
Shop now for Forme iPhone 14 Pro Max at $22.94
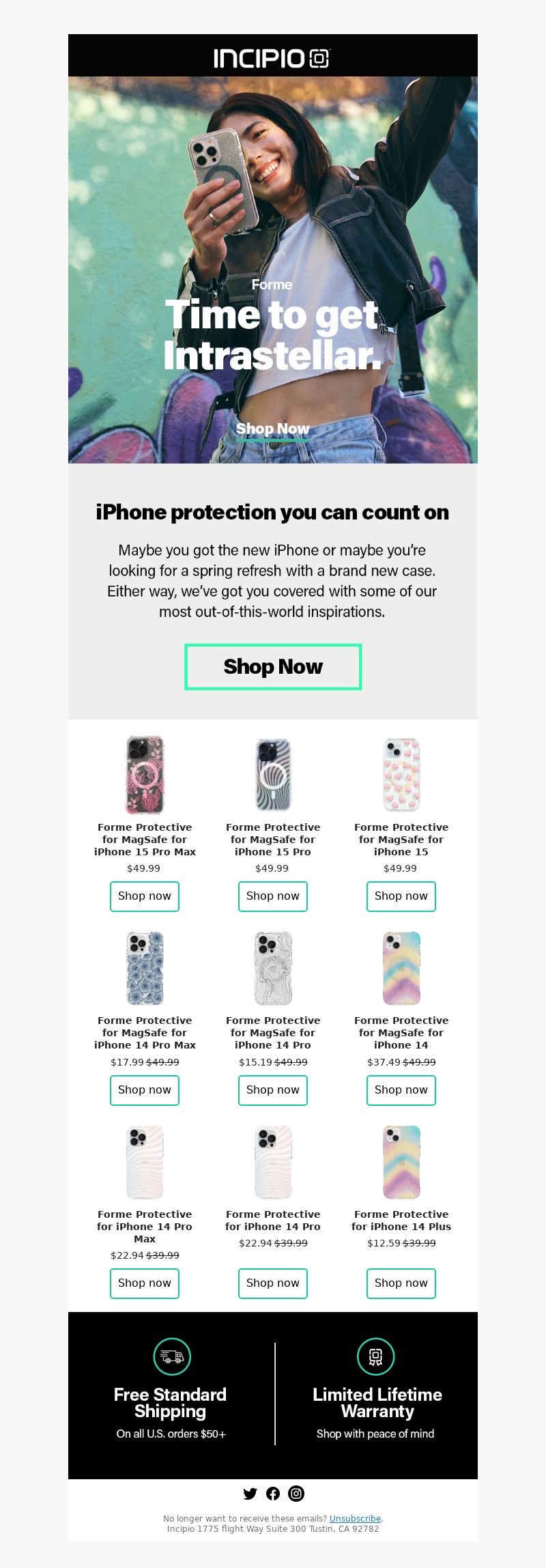tap(145, 1283)
